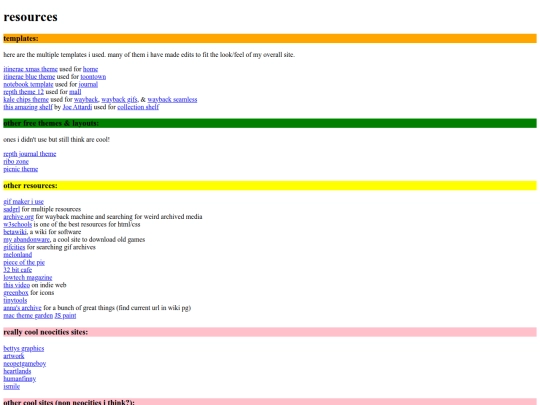Image resolution: width=540 pixels, height=405 pixels.
Task: Visit bettys graphics link
Action: 24,348
